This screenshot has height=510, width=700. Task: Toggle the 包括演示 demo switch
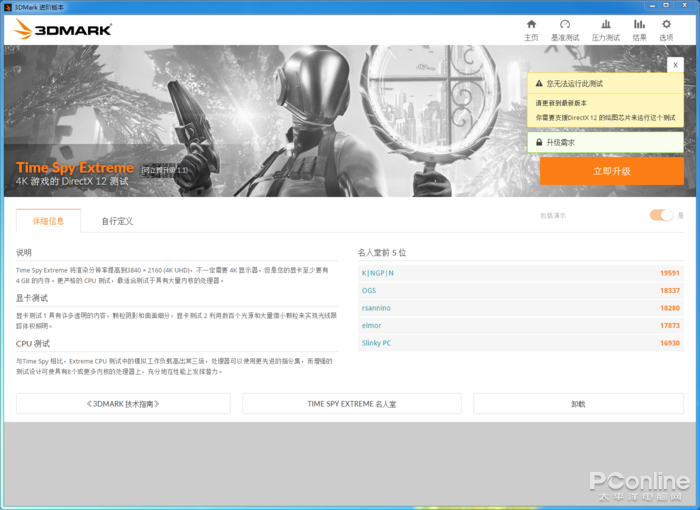[x=661, y=215]
